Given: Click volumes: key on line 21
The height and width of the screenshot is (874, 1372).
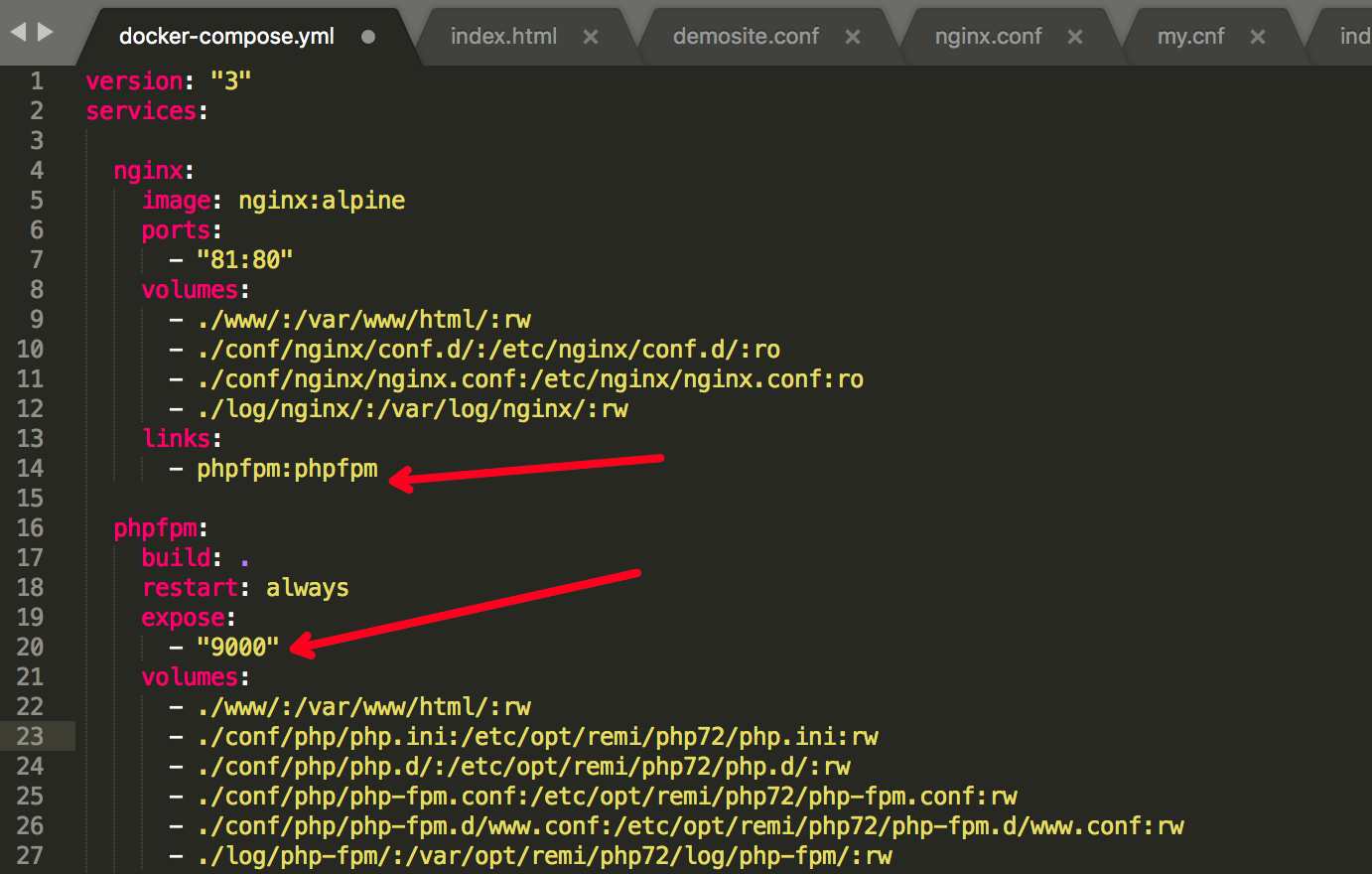Looking at the screenshot, I should pyautogui.click(x=196, y=677).
